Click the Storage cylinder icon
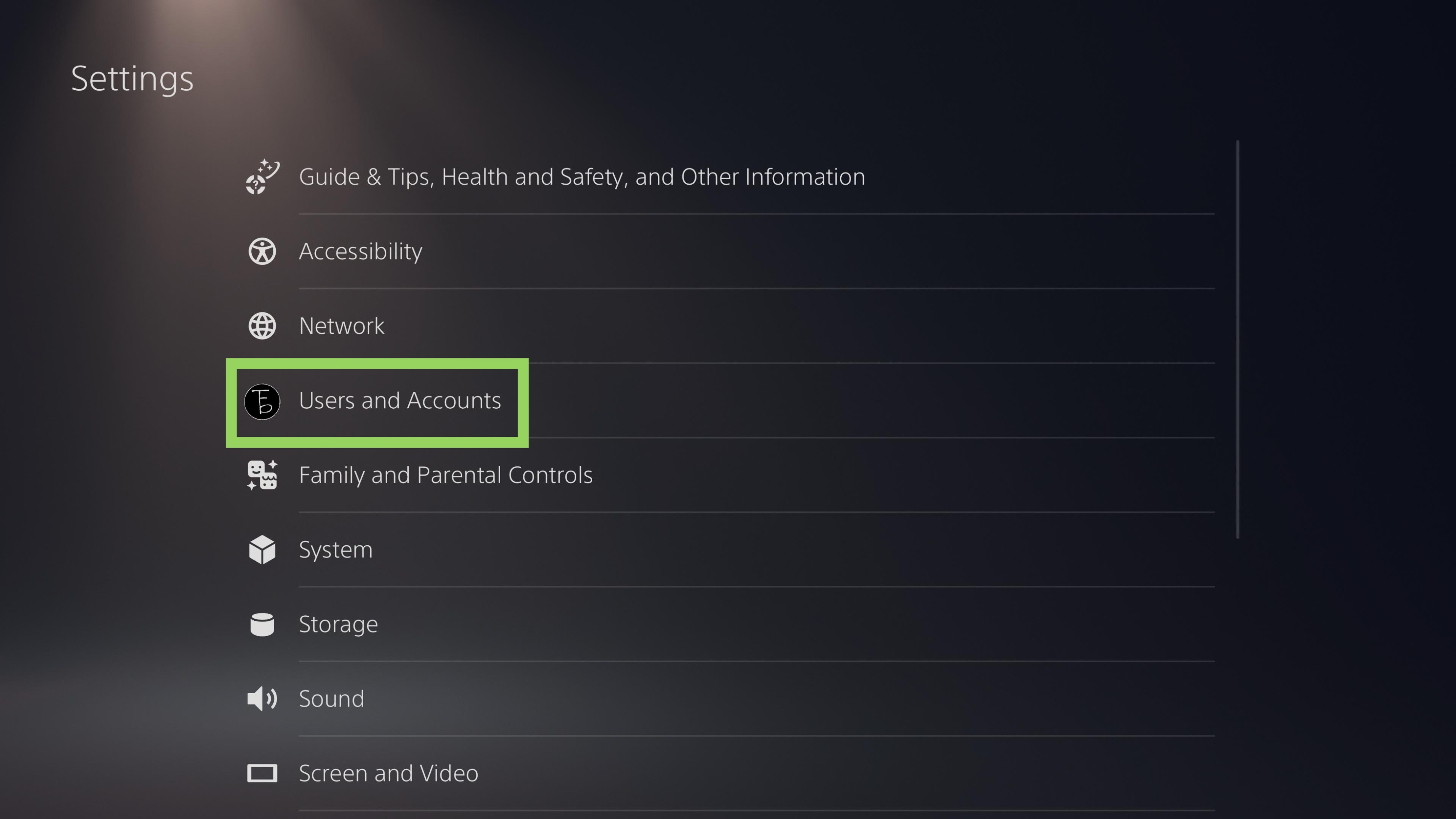This screenshot has width=1456, height=819. [262, 624]
